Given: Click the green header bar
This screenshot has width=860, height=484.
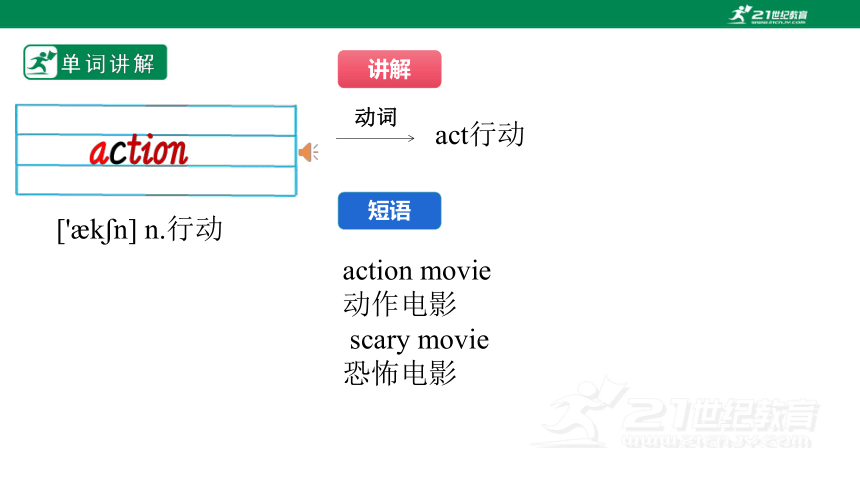Looking at the screenshot, I should [x=430, y=14].
